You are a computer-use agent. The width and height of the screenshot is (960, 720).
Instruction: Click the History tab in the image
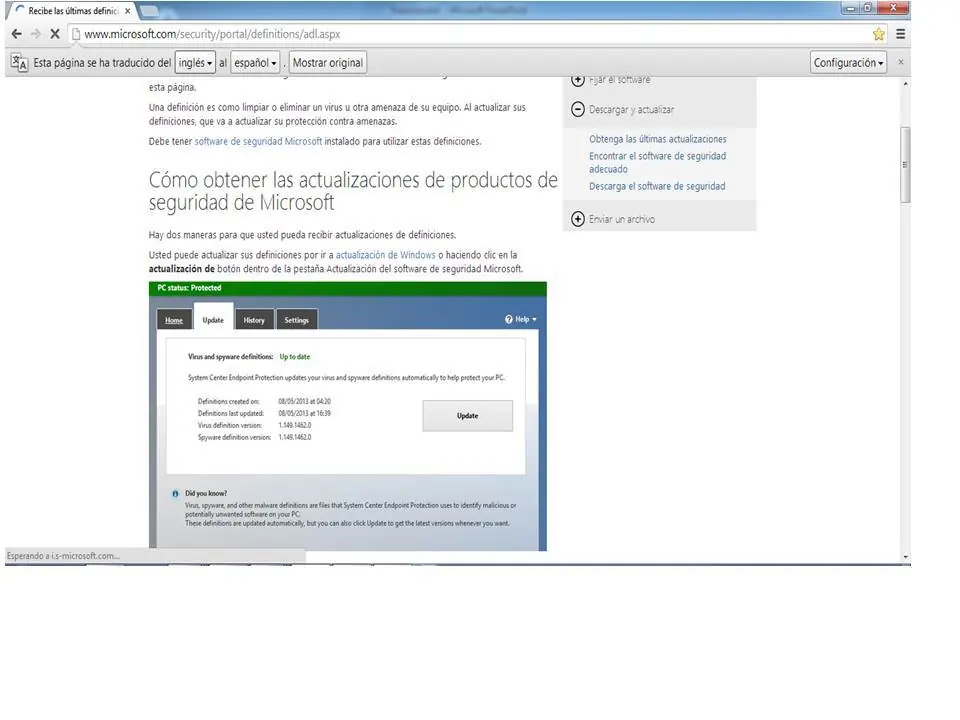click(x=254, y=320)
